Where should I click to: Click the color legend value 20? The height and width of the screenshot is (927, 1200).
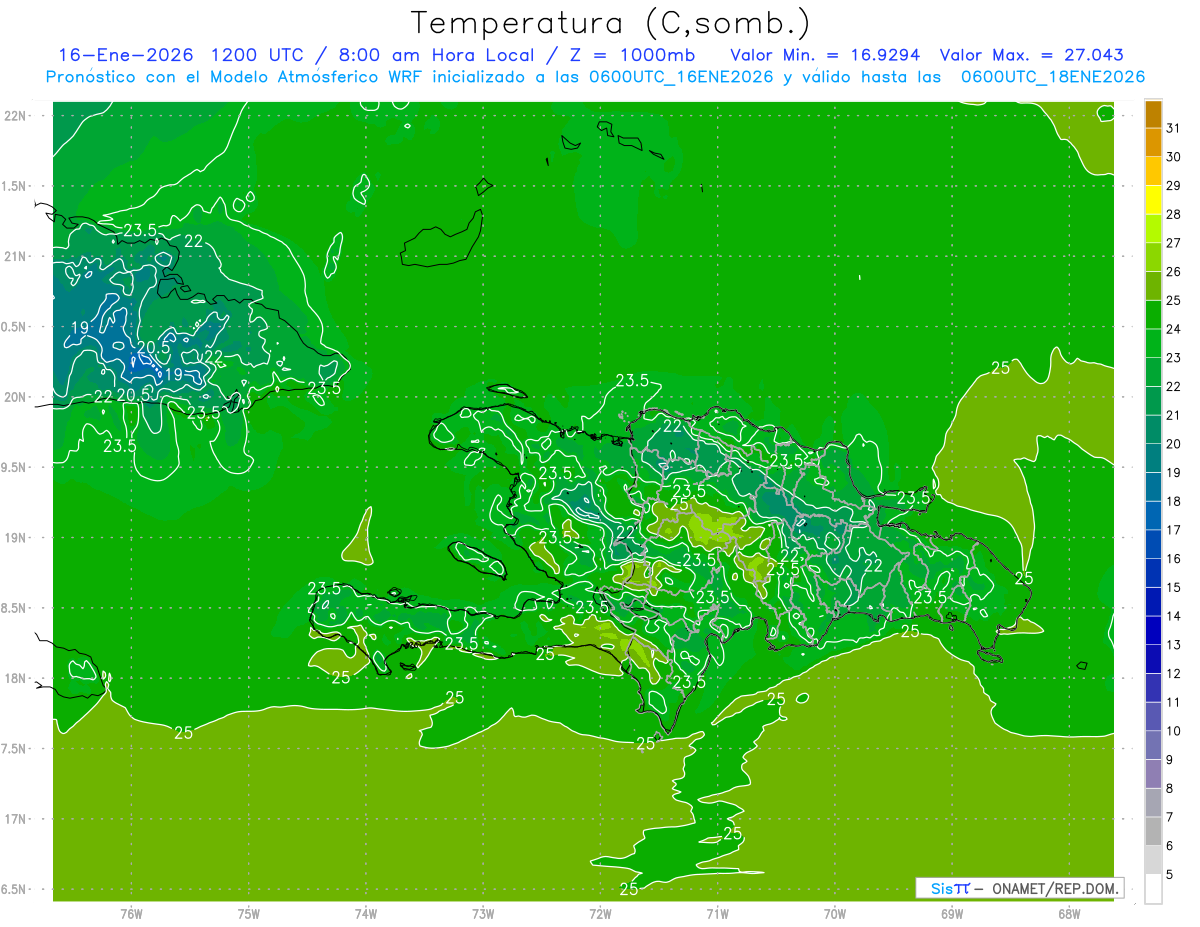point(1173,444)
